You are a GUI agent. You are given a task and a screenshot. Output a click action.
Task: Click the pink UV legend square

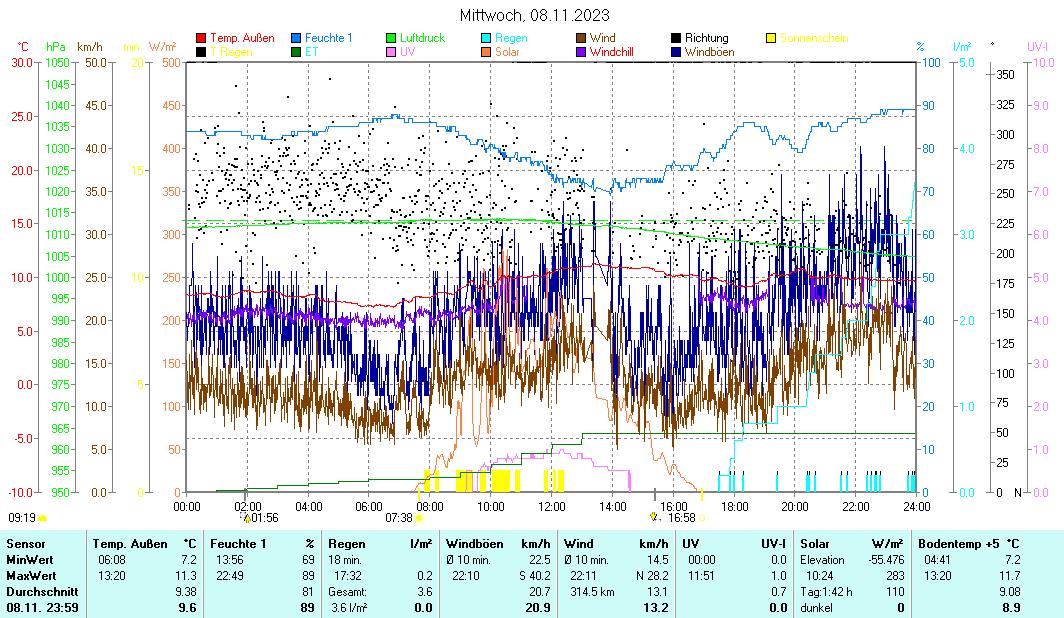[392, 51]
